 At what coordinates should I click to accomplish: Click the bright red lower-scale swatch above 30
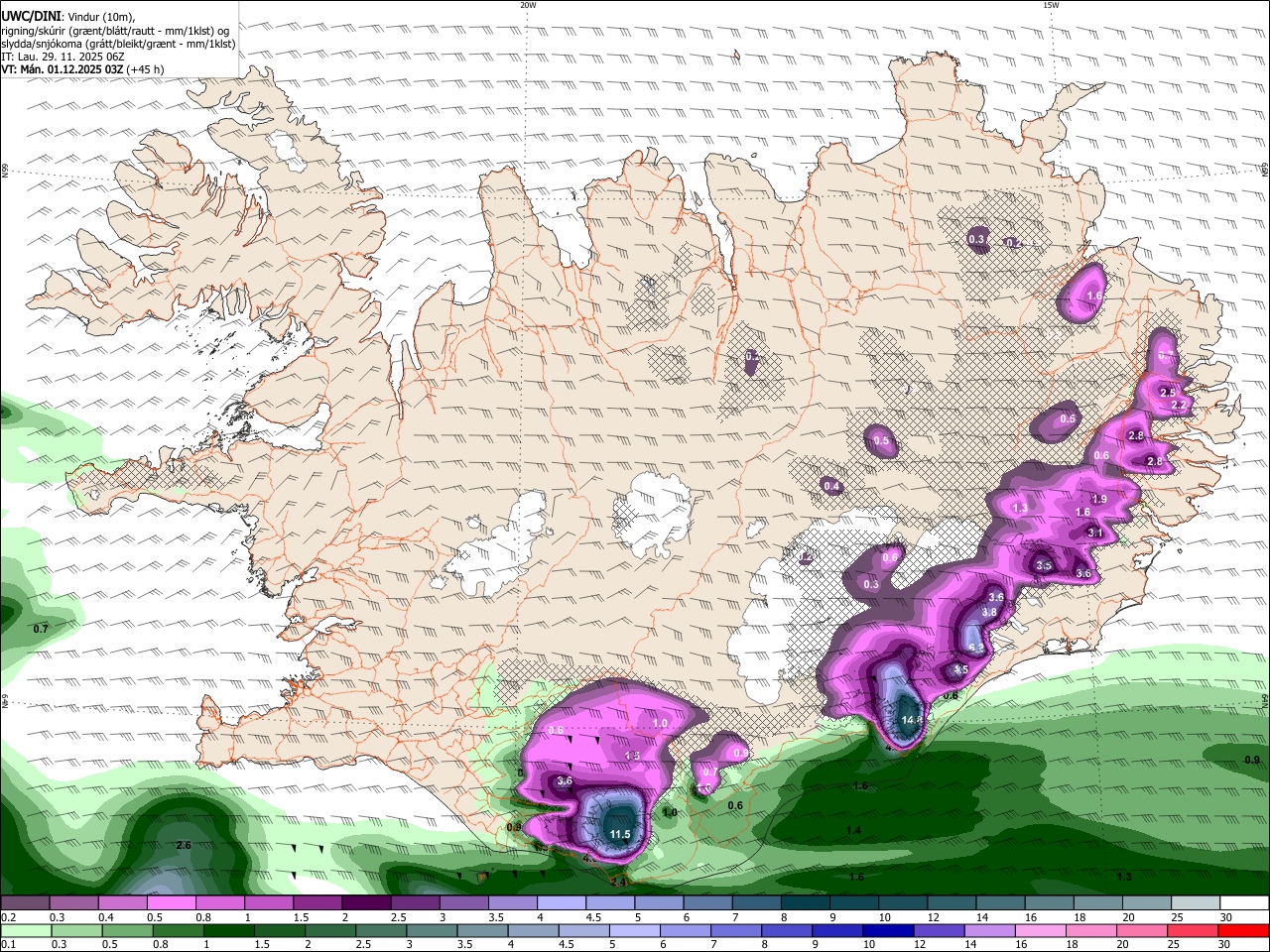pos(1244,930)
